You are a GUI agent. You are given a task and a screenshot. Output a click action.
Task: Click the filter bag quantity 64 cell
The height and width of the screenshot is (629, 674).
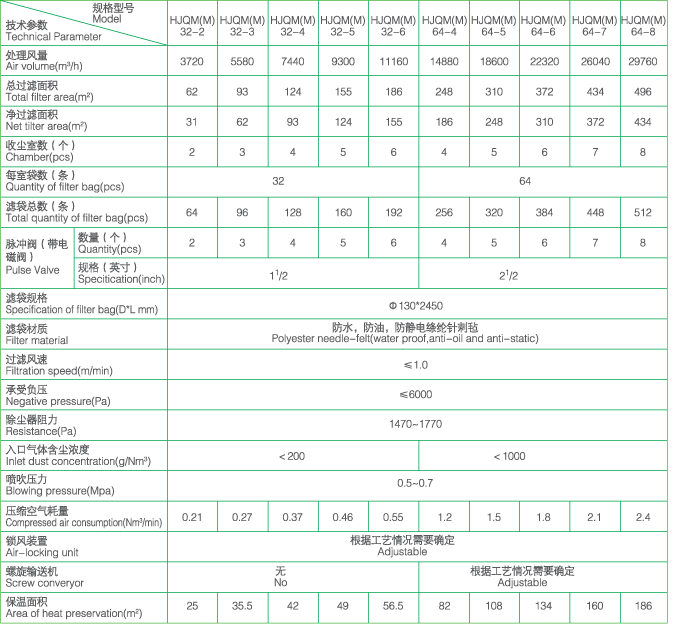tap(525, 181)
